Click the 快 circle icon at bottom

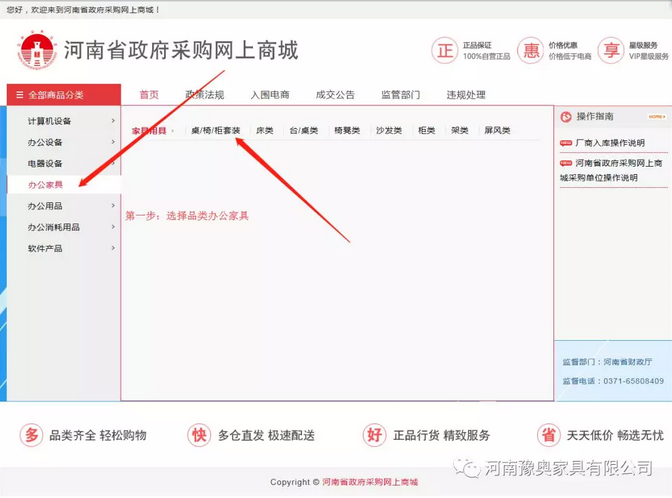coord(199,435)
